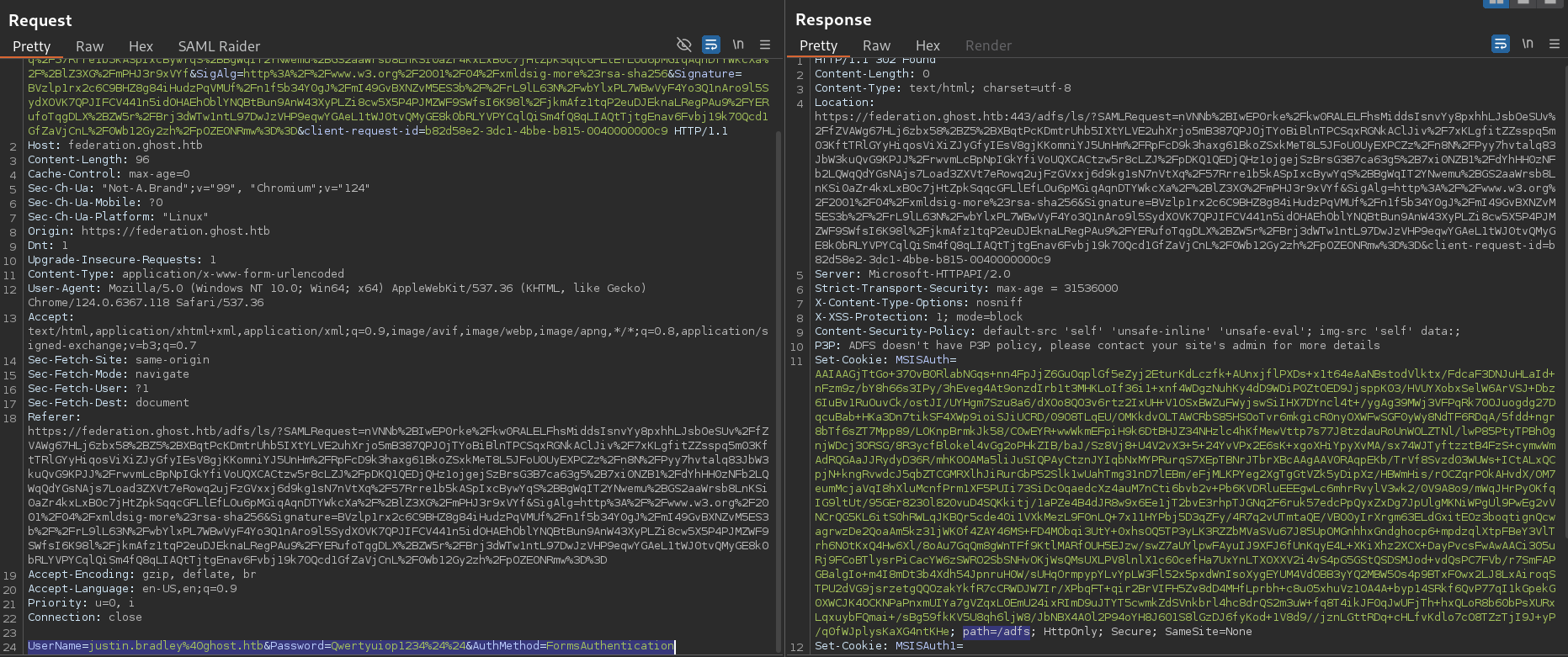This screenshot has width=1568, height=657.
Task: Click the Sec-Fetch-Mode: navigate header
Action: click(x=109, y=374)
